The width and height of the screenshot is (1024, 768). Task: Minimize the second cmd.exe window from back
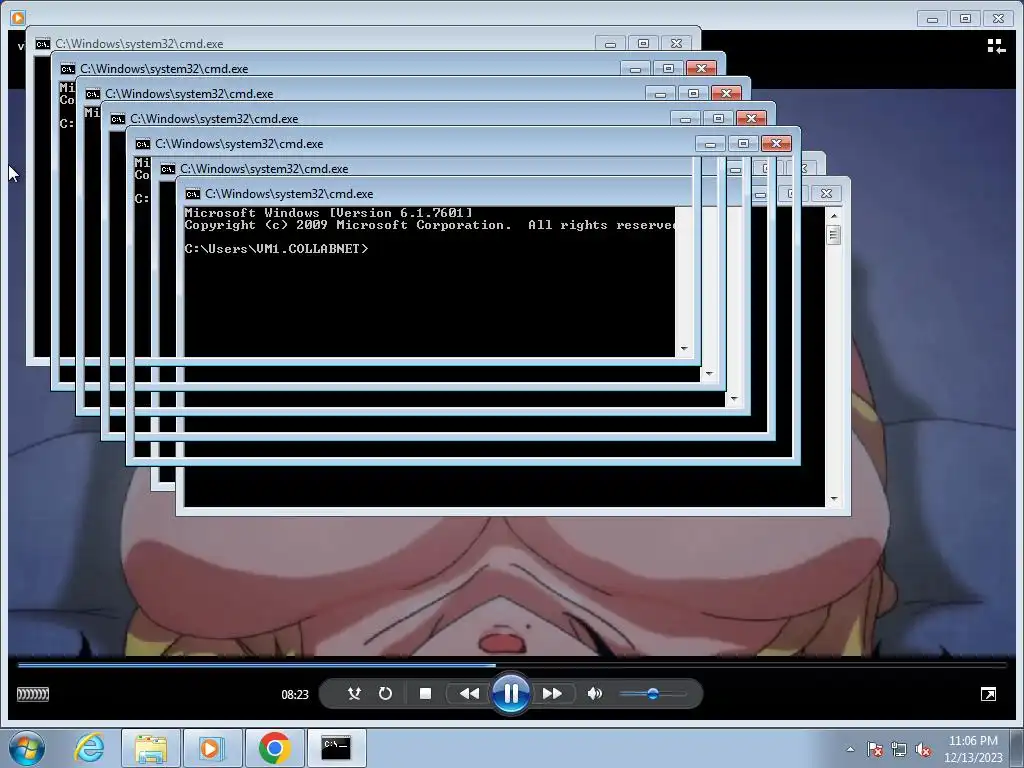[635, 69]
